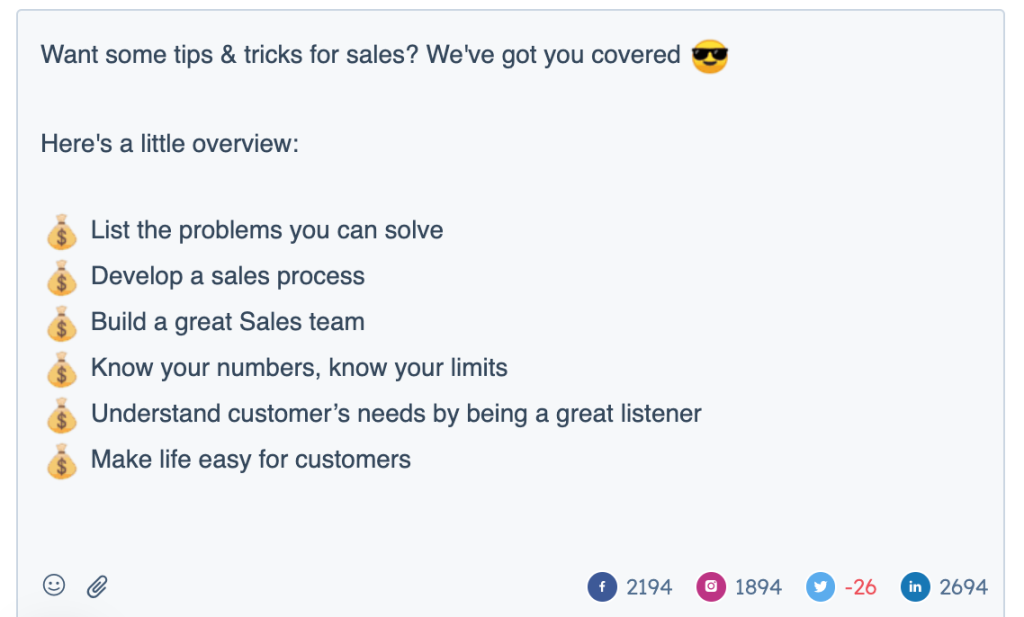Click the LinkedIn 2694 remaining count
This screenshot has width=1024, height=617.
click(x=963, y=587)
